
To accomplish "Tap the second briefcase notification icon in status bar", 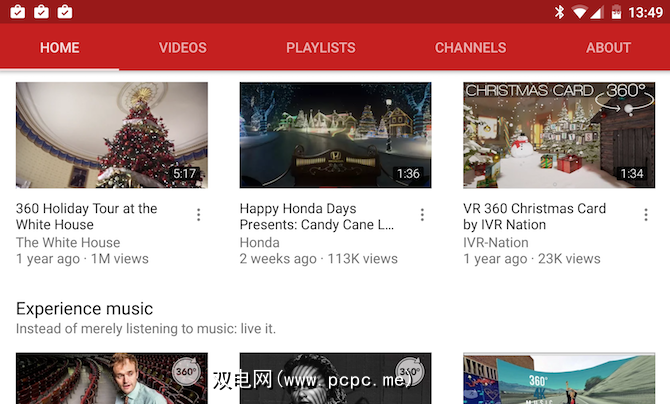I will pyautogui.click(x=41, y=12).
